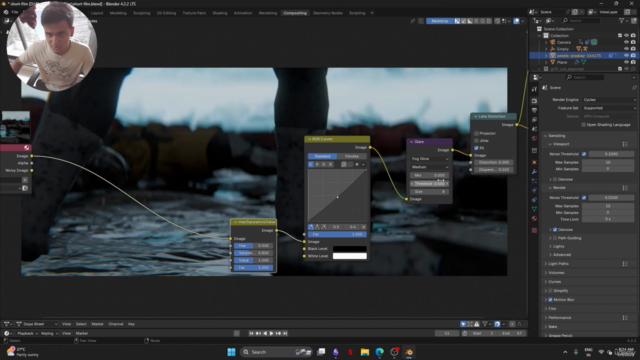The width and height of the screenshot is (640, 360).
Task: Open the outliner filter funnel icon
Action: [x=622, y=20]
